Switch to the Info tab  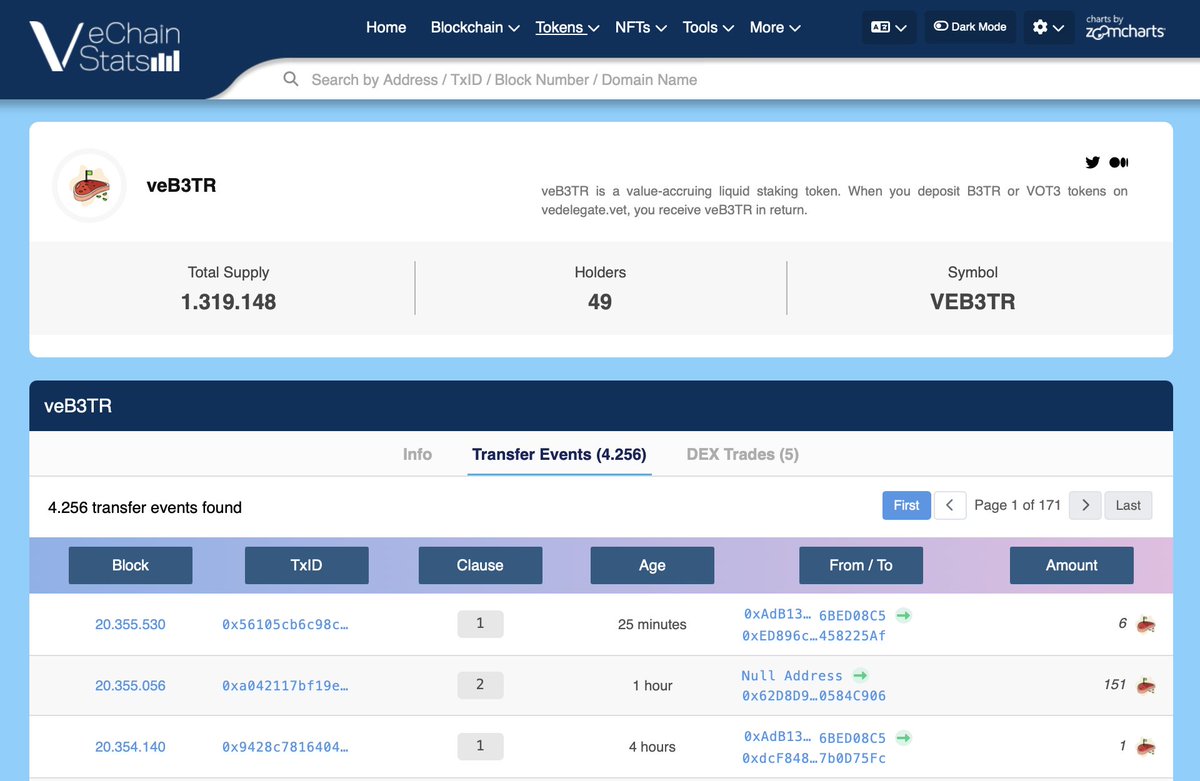tap(417, 454)
